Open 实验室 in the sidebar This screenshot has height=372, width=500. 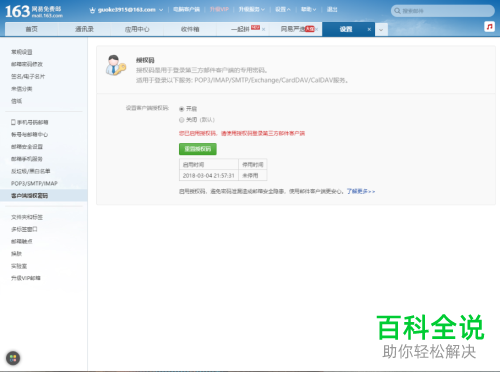(19, 266)
